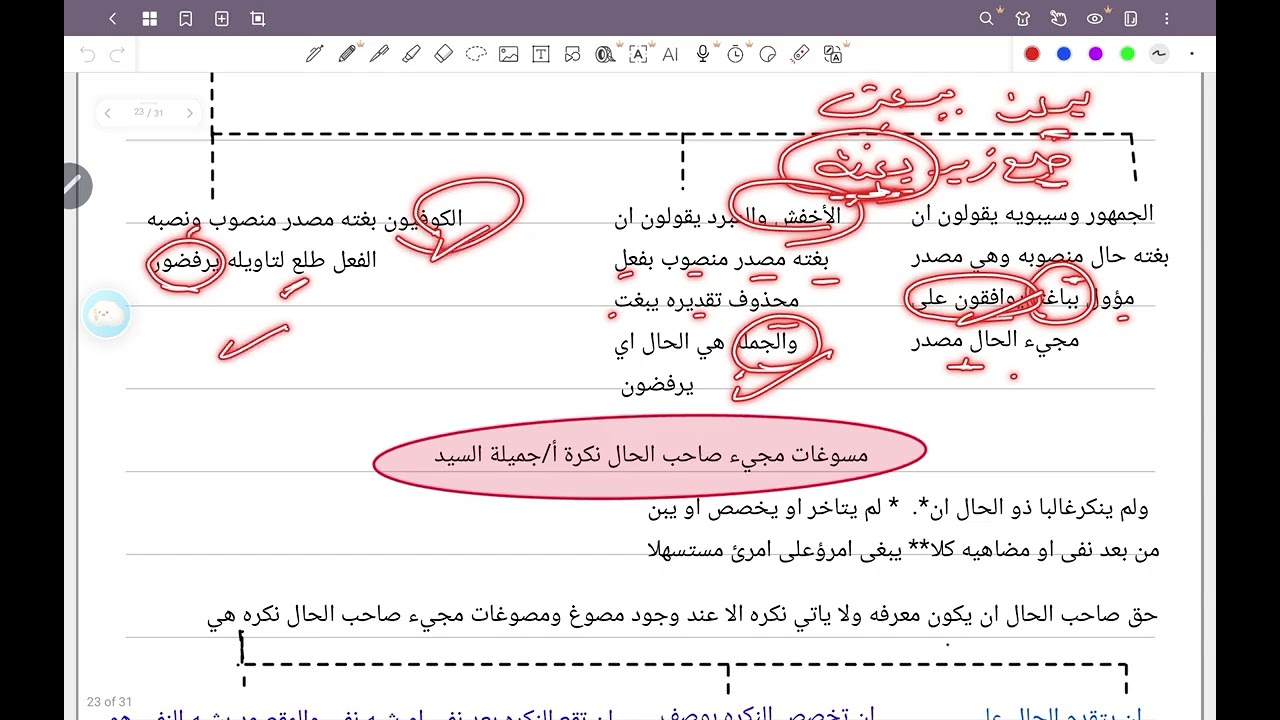The width and height of the screenshot is (1280, 720).
Task: Toggle finger touch drawing mode
Action: 1058,18
